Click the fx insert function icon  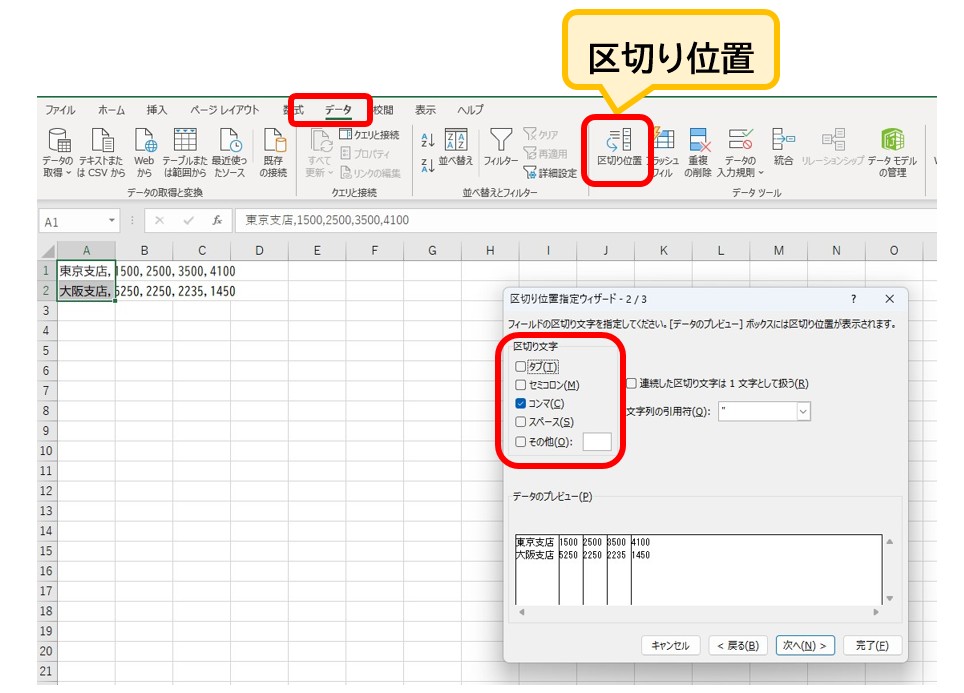[217, 220]
